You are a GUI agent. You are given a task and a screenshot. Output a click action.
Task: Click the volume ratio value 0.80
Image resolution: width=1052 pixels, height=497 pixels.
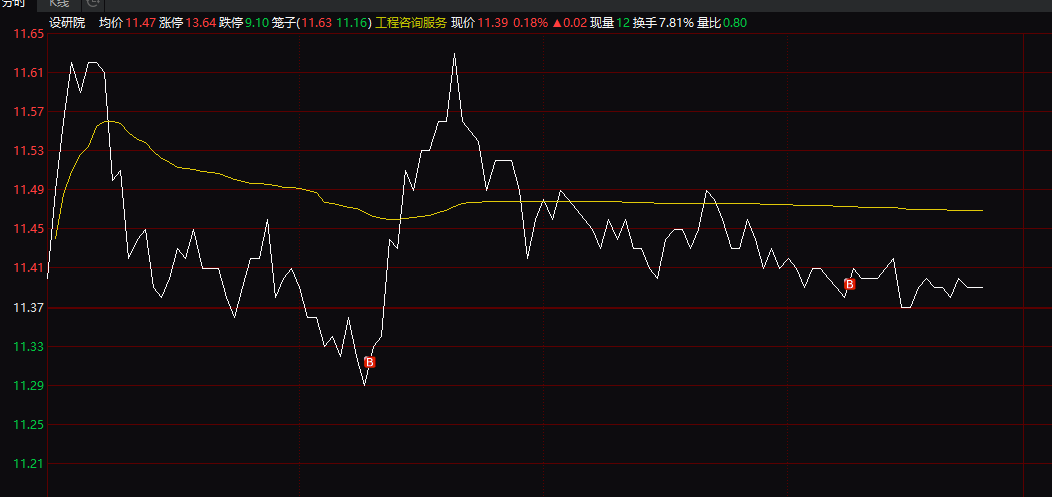pos(735,23)
